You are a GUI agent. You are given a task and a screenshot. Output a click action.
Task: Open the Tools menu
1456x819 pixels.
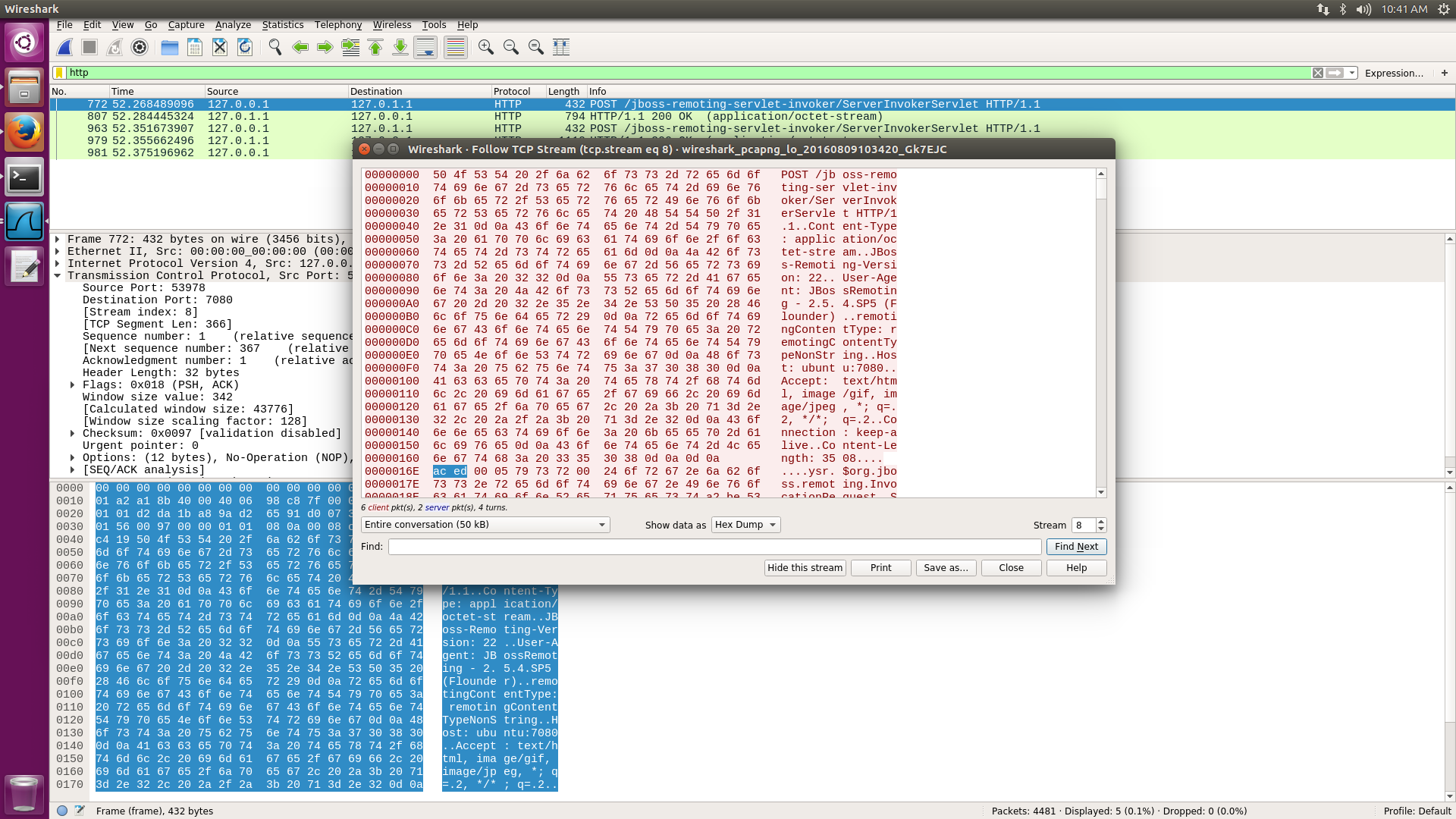click(x=435, y=25)
